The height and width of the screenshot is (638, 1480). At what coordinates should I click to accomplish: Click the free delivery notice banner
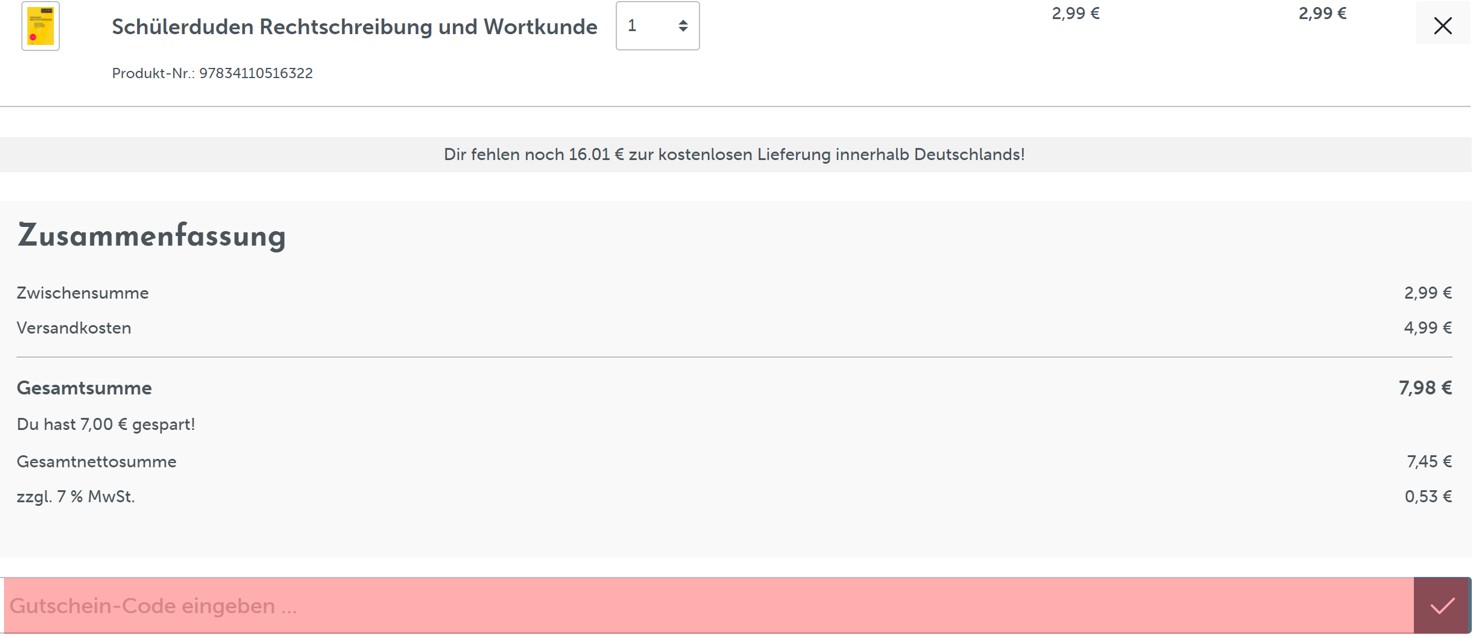click(x=735, y=155)
